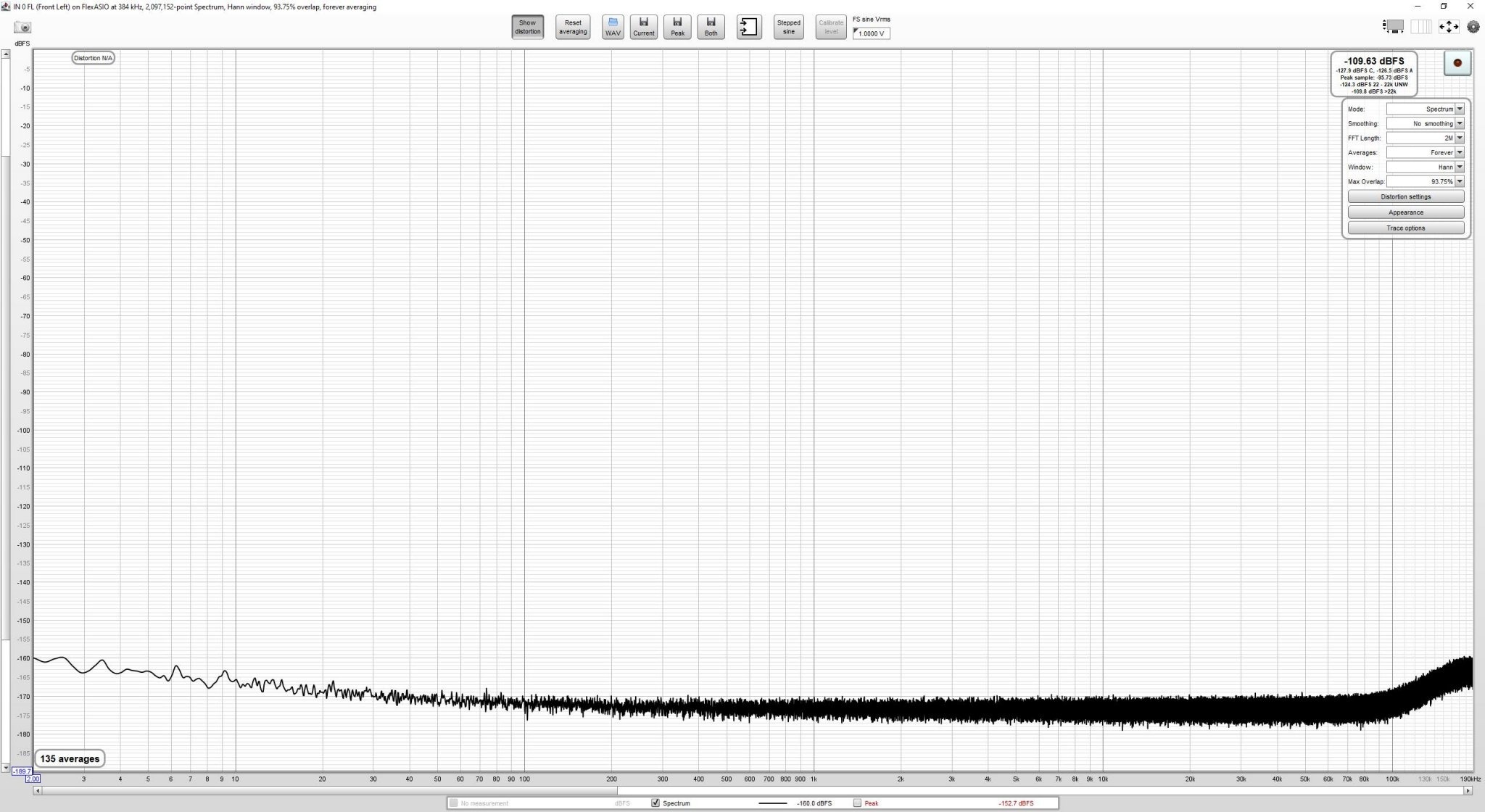This screenshot has height=812, width=1485.
Task: Click the Distortion N/A label
Action: point(93,58)
